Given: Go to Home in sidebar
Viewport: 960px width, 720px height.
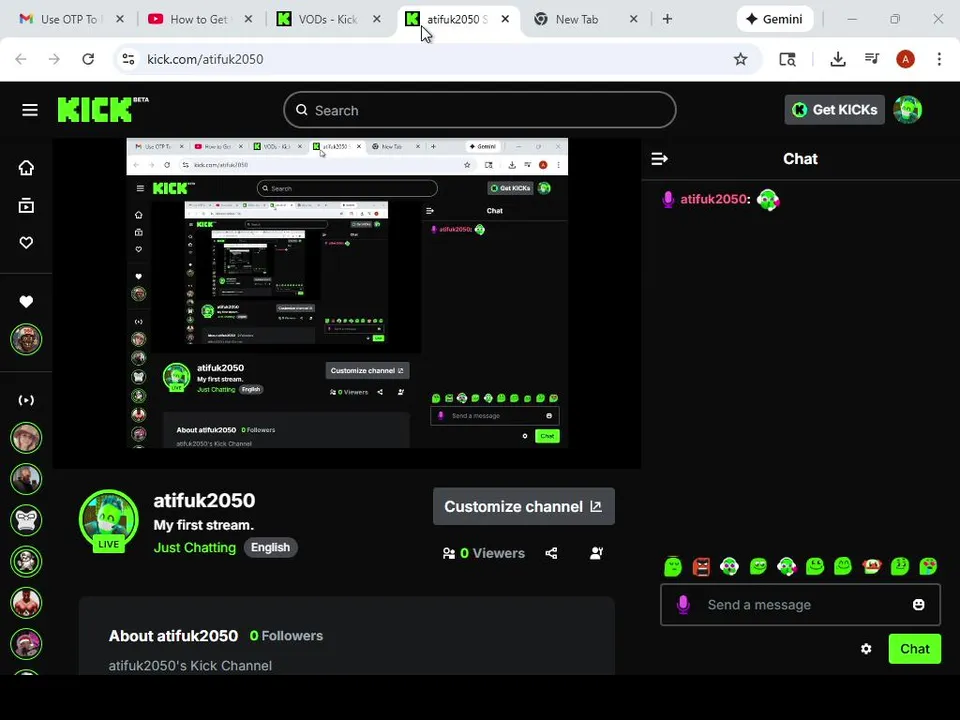Looking at the screenshot, I should [26, 168].
